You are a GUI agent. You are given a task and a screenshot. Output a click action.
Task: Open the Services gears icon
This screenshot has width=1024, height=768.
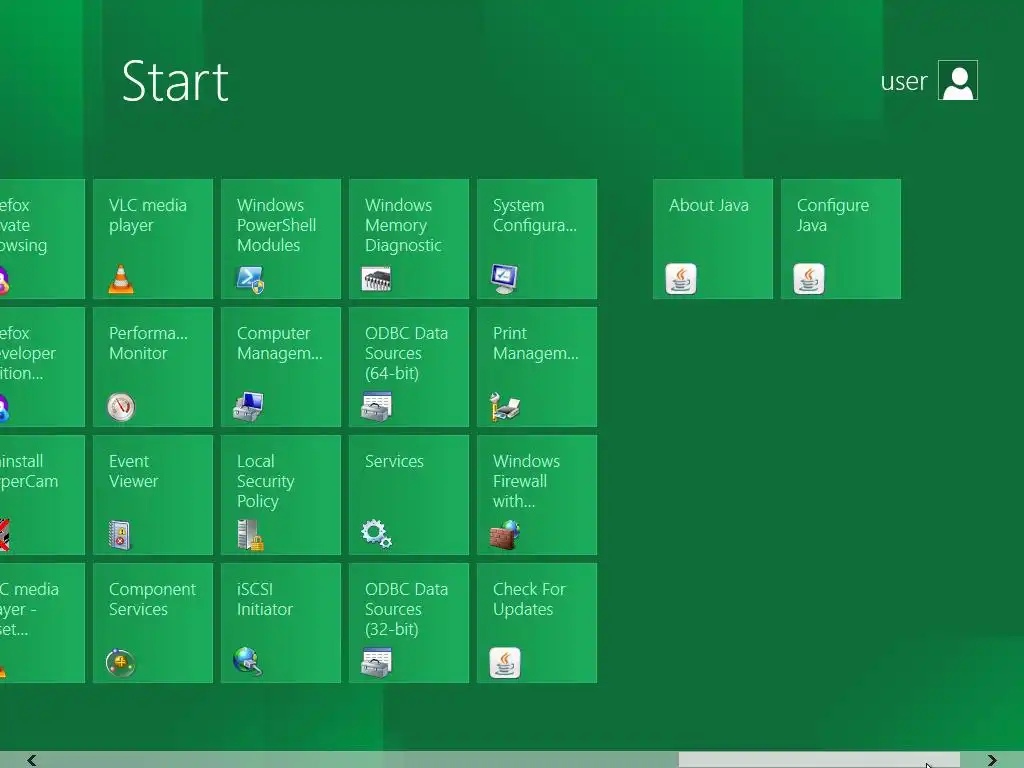[376, 534]
